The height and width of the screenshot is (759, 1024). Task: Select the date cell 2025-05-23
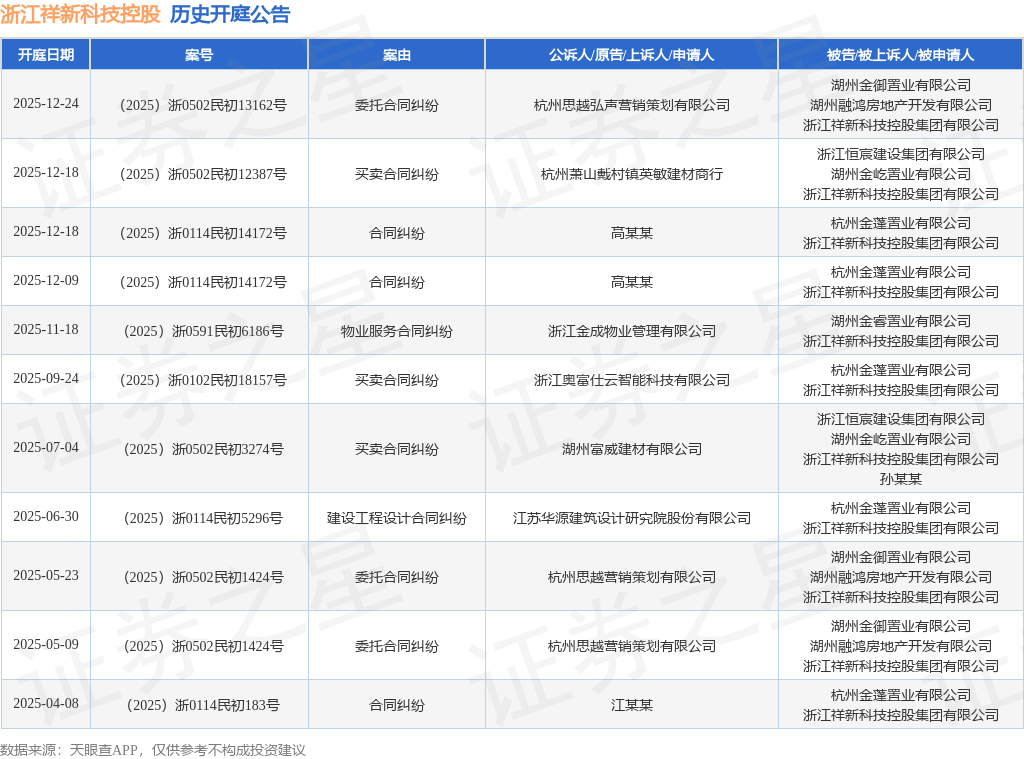click(x=46, y=575)
